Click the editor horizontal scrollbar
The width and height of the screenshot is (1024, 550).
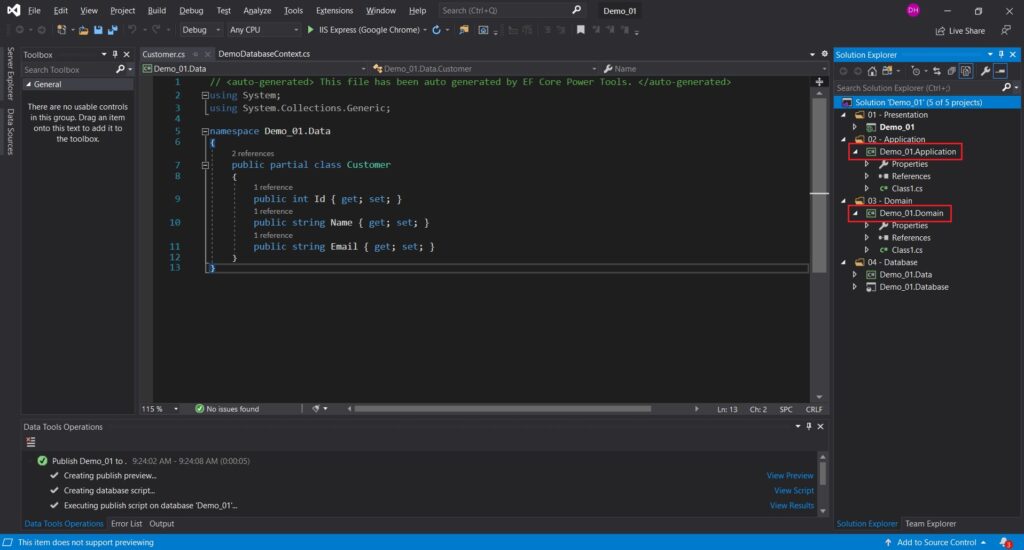tap(500, 409)
